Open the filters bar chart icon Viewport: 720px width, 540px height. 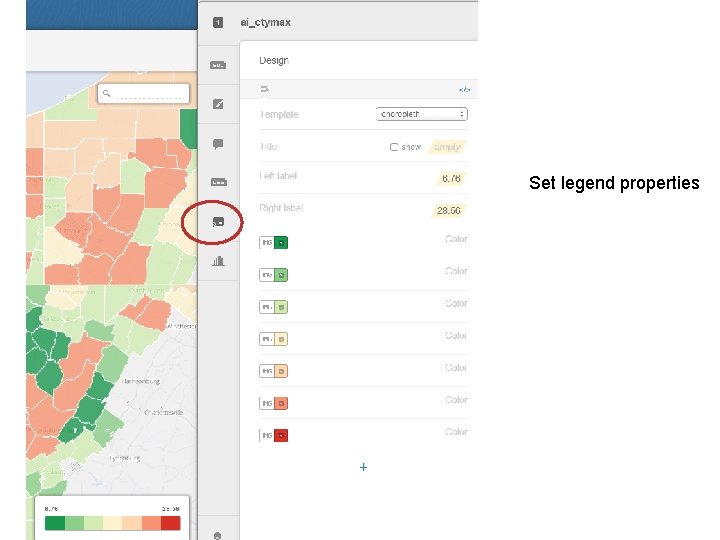(x=218, y=261)
